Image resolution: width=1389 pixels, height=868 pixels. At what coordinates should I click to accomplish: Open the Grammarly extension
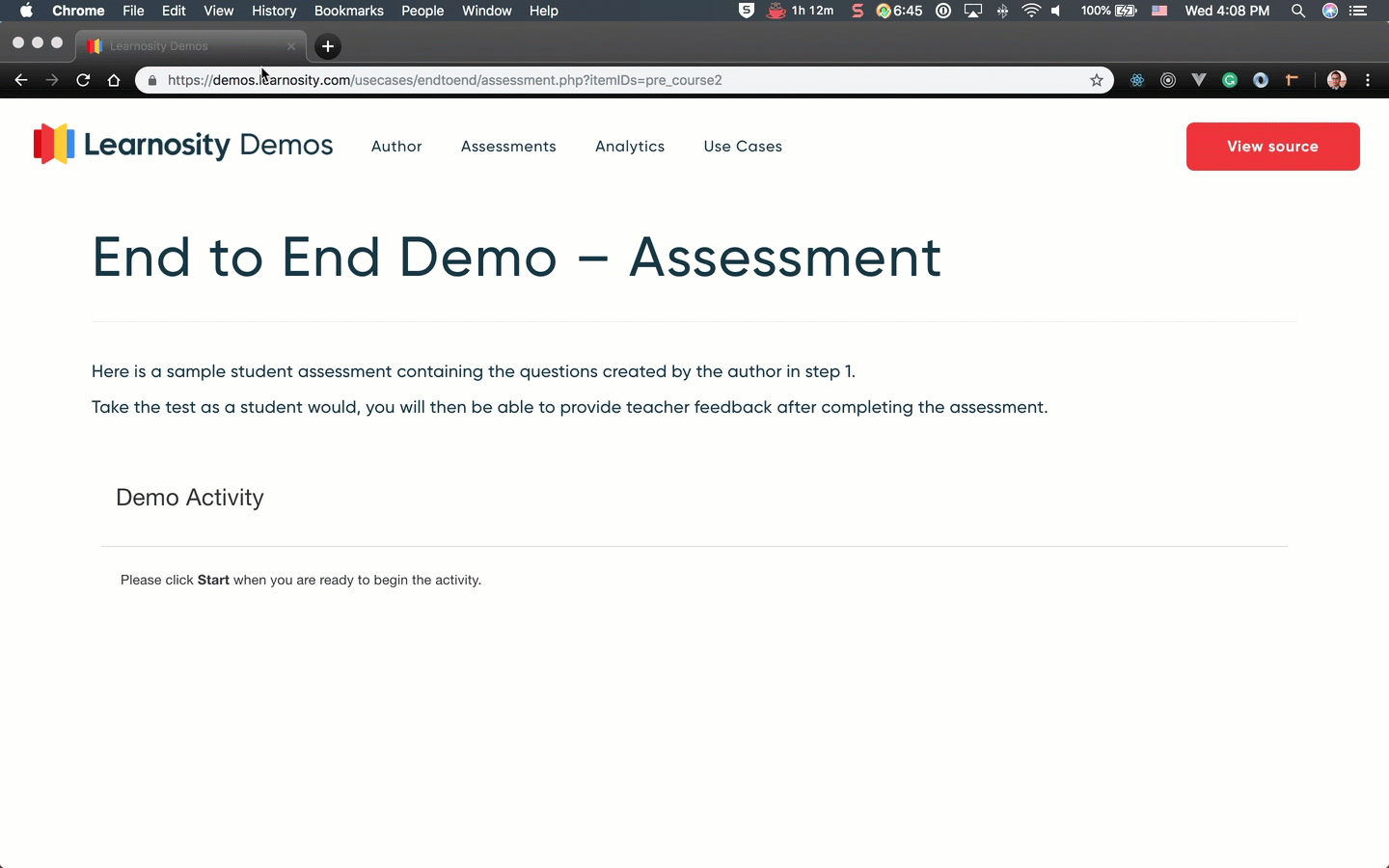point(1230,80)
